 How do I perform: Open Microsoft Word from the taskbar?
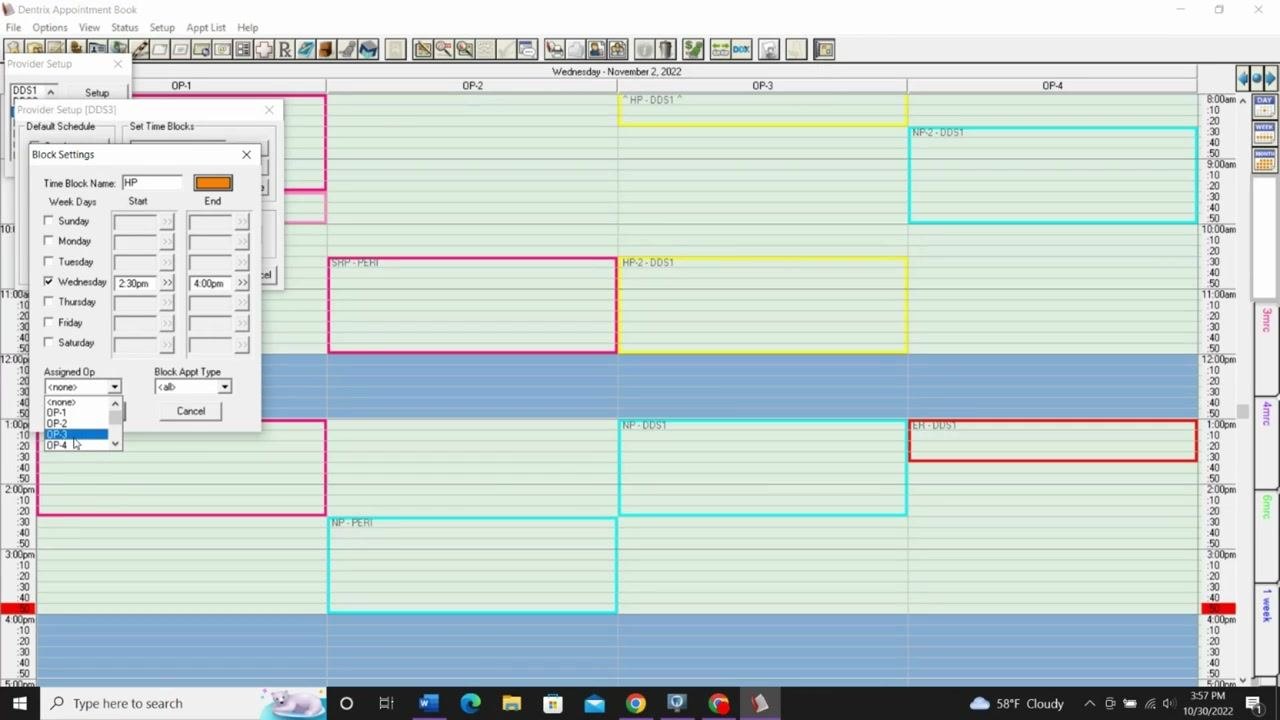[x=428, y=703]
